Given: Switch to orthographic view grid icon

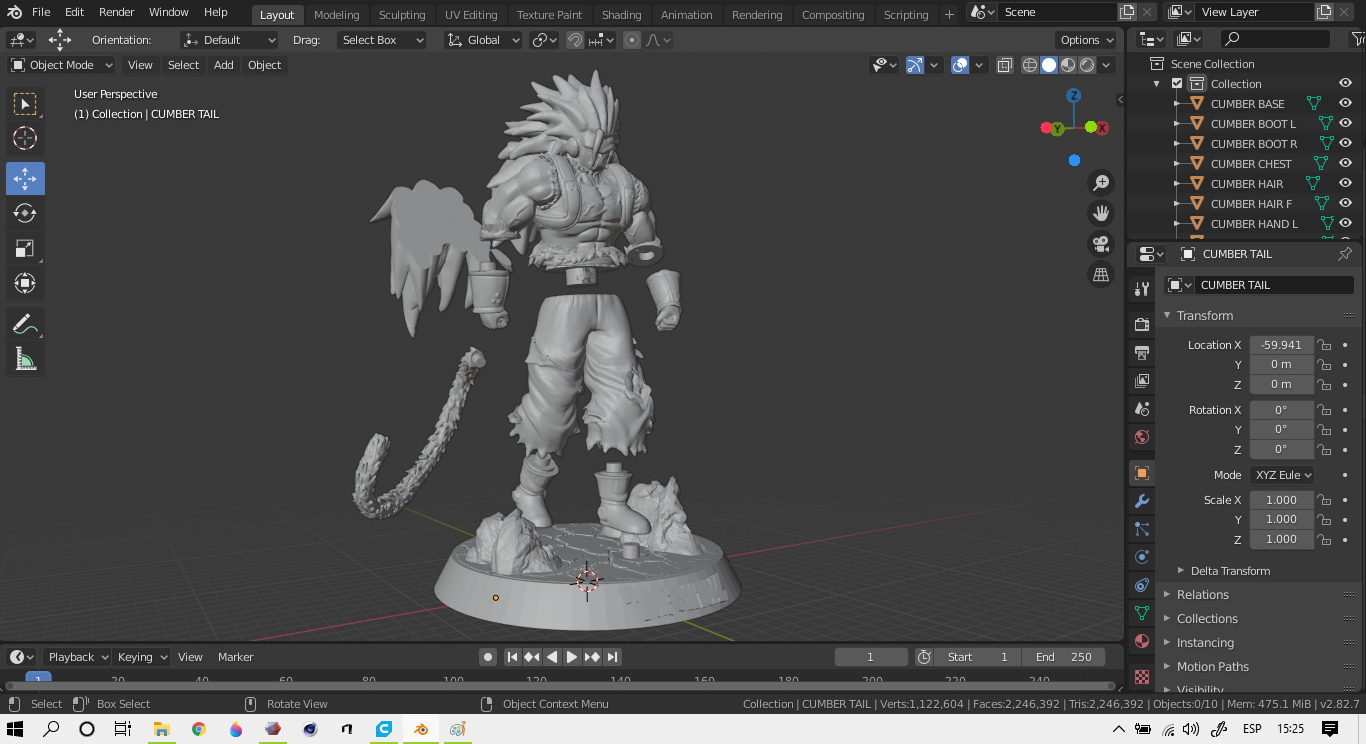Looking at the screenshot, I should click(x=1101, y=274).
